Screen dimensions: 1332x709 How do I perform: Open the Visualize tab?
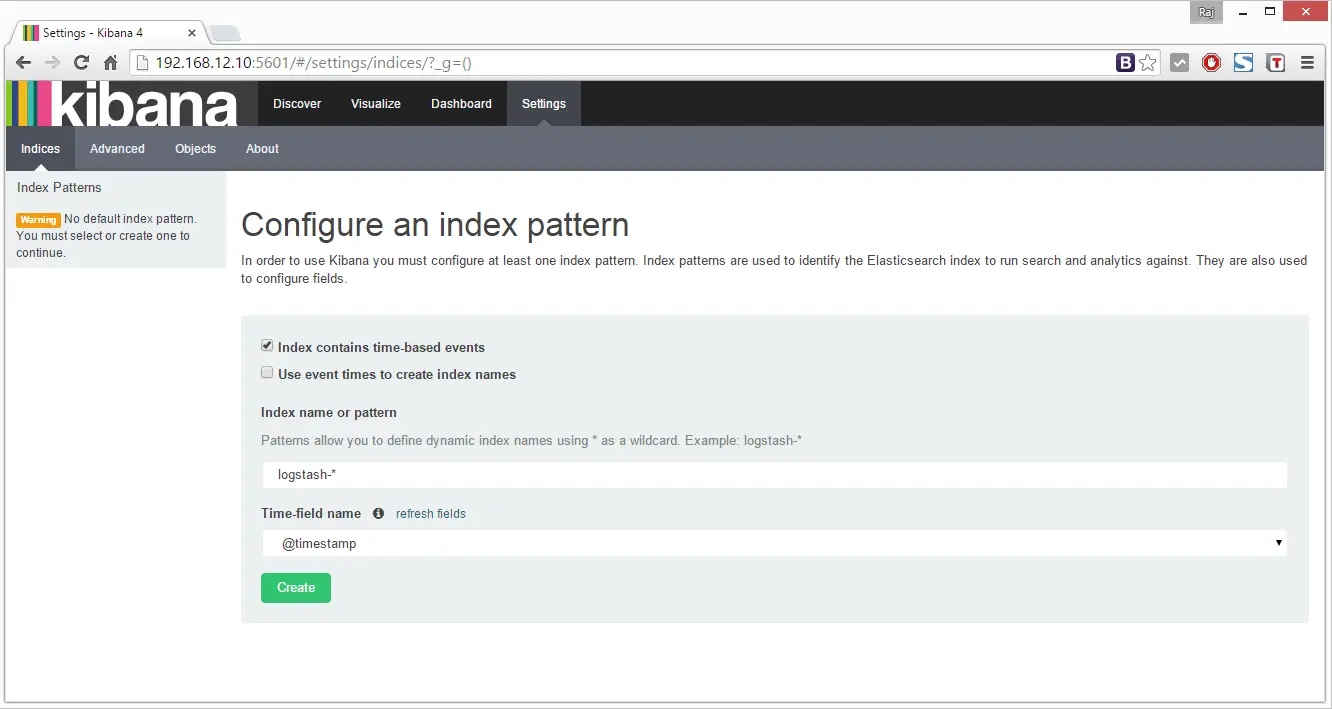click(x=376, y=104)
